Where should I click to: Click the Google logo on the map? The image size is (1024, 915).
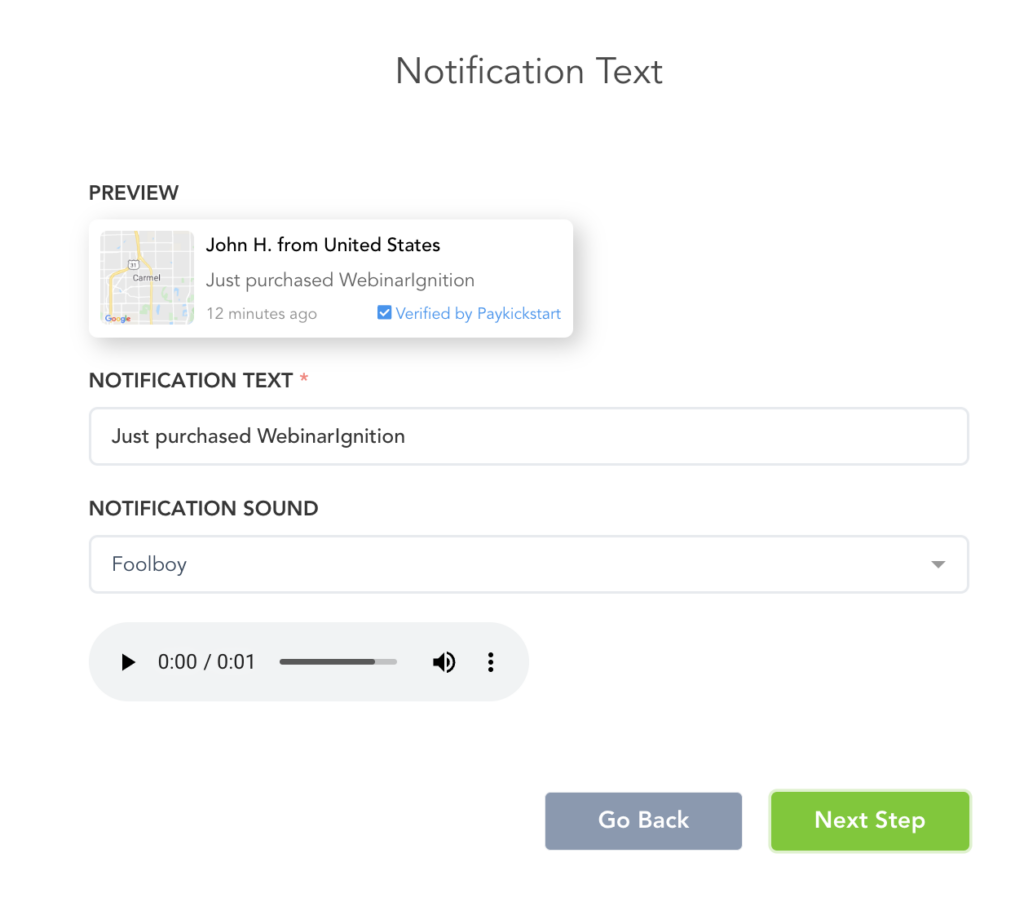pyautogui.click(x=118, y=318)
